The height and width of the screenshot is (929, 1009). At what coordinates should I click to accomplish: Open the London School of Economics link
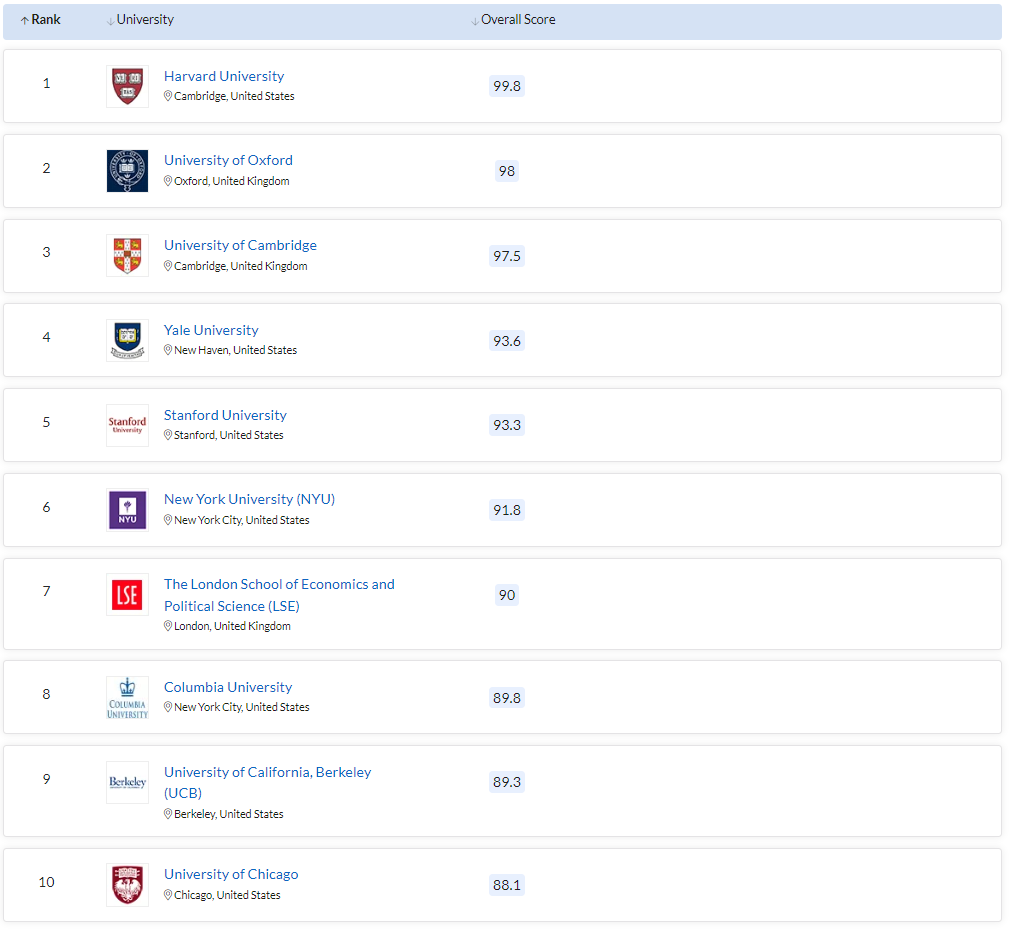point(279,595)
